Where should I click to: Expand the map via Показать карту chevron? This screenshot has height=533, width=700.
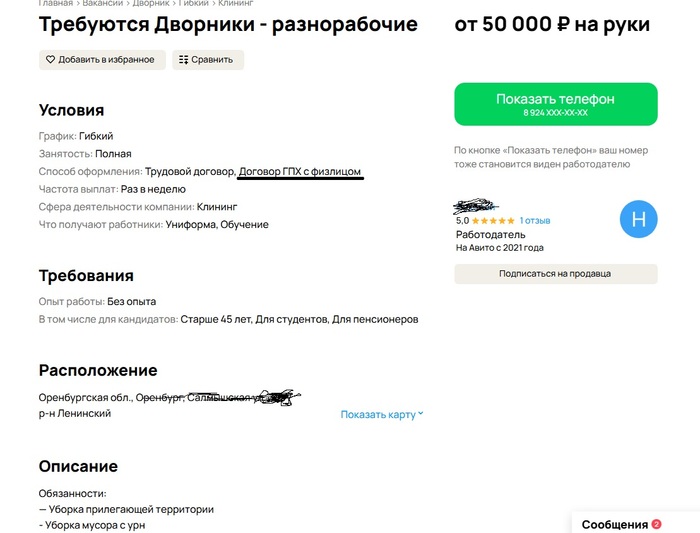click(421, 414)
